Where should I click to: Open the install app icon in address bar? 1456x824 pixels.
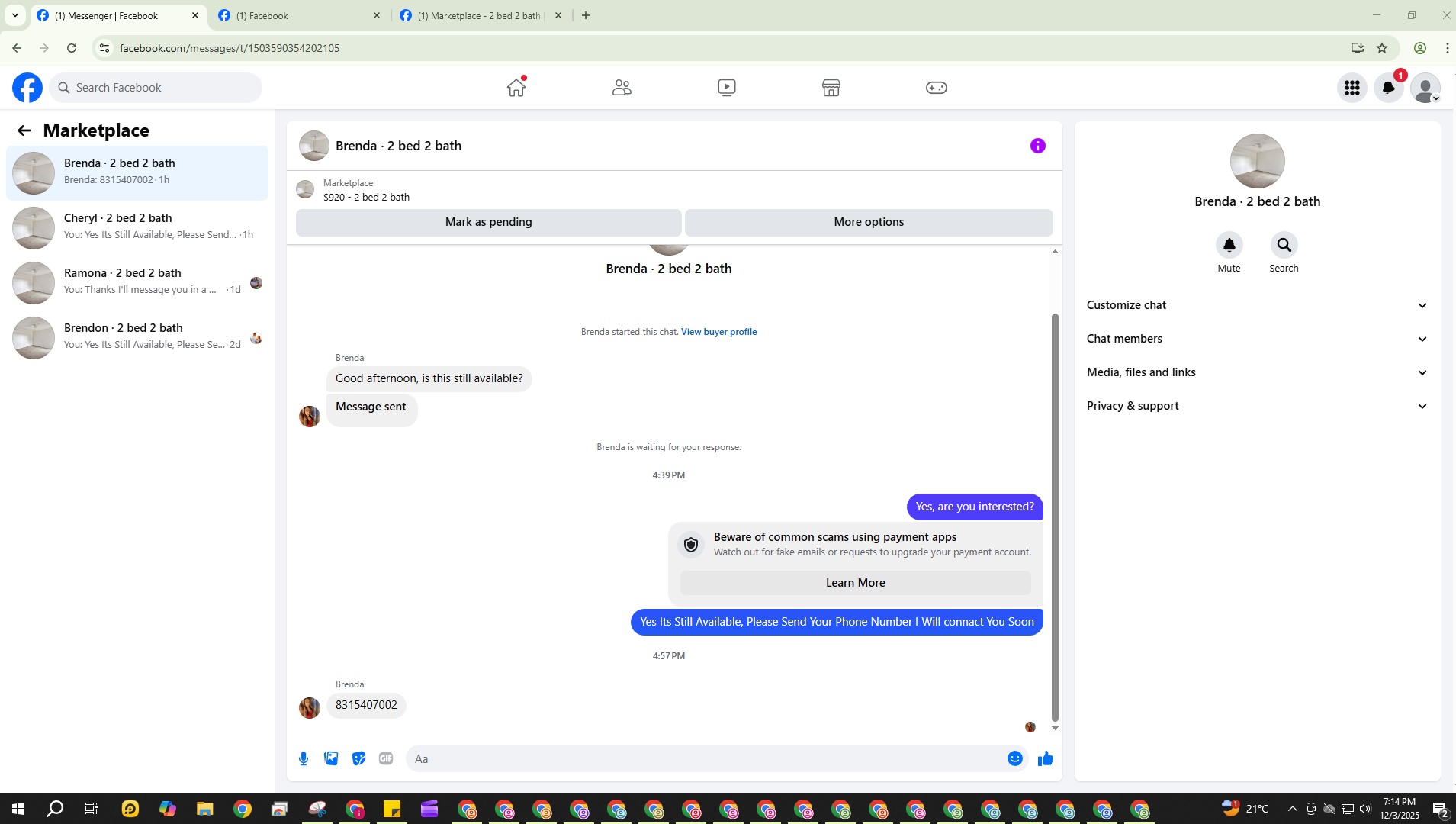click(x=1358, y=48)
